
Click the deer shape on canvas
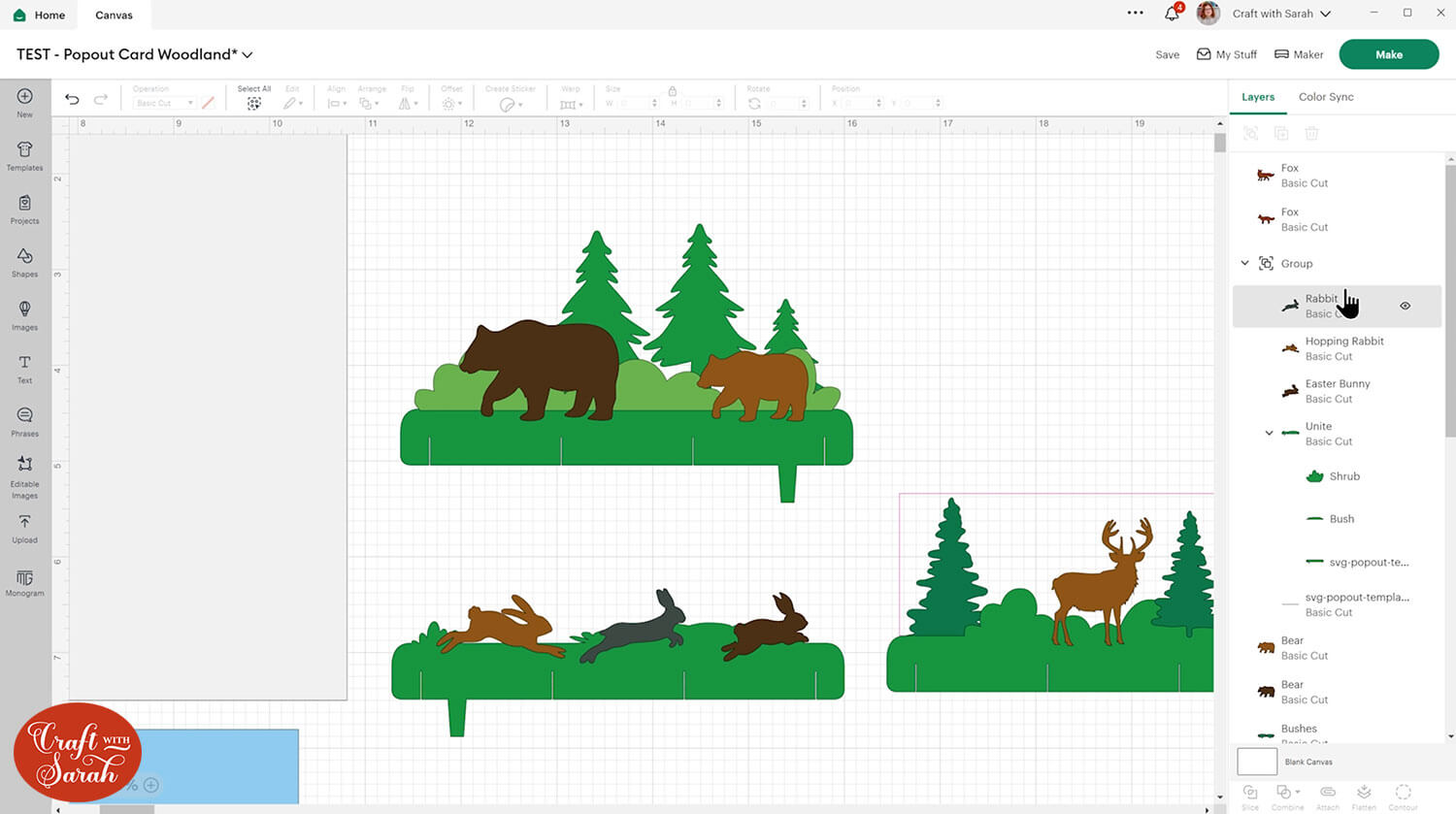1101,583
